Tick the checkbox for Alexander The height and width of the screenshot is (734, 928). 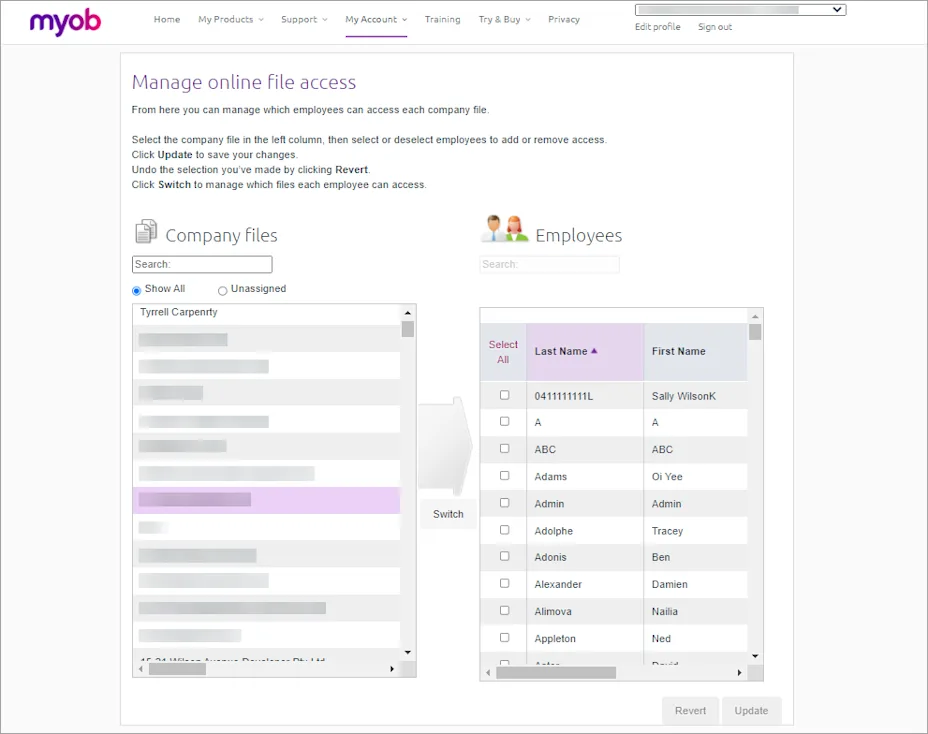click(x=504, y=584)
